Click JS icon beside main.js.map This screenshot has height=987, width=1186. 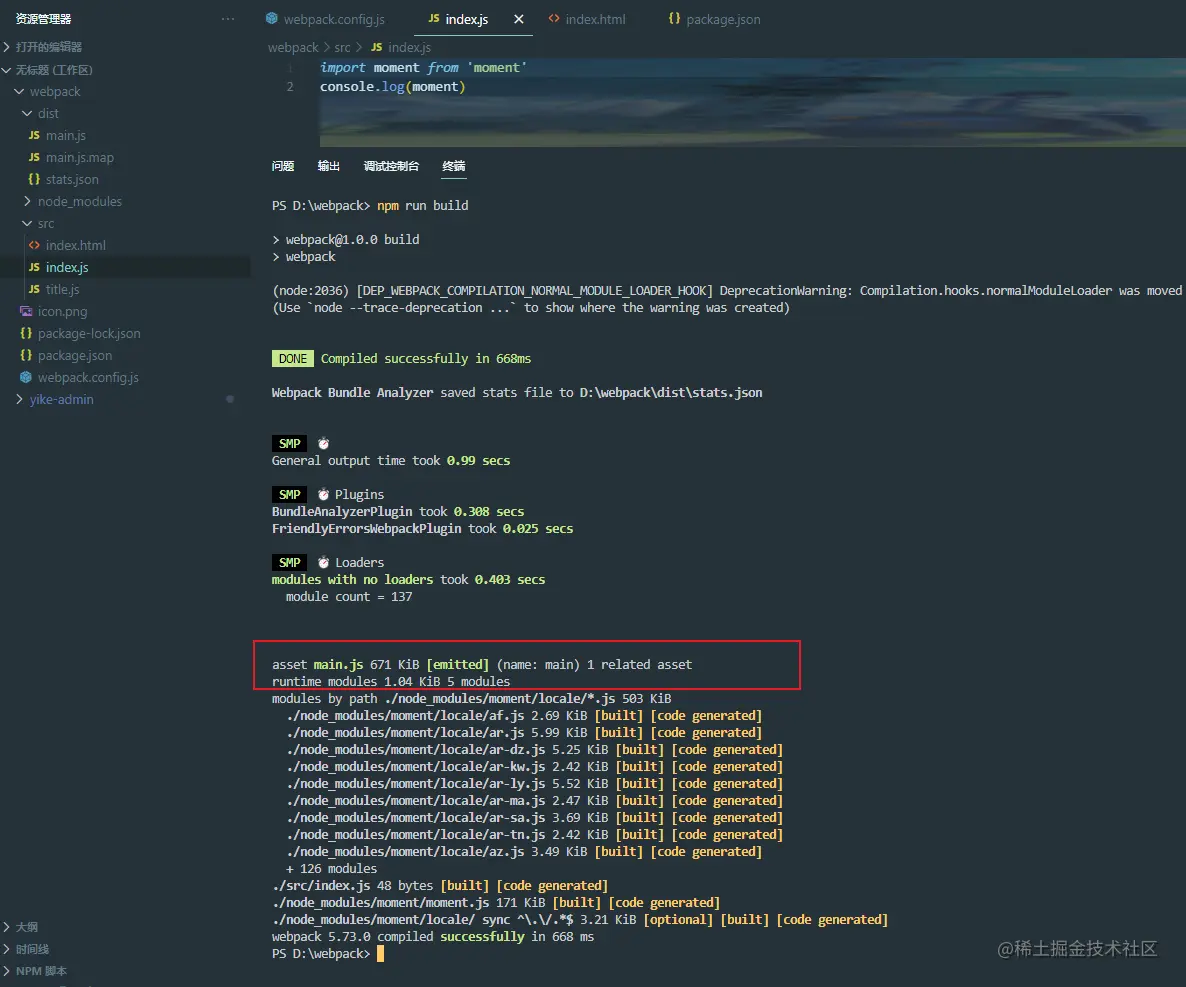point(34,157)
